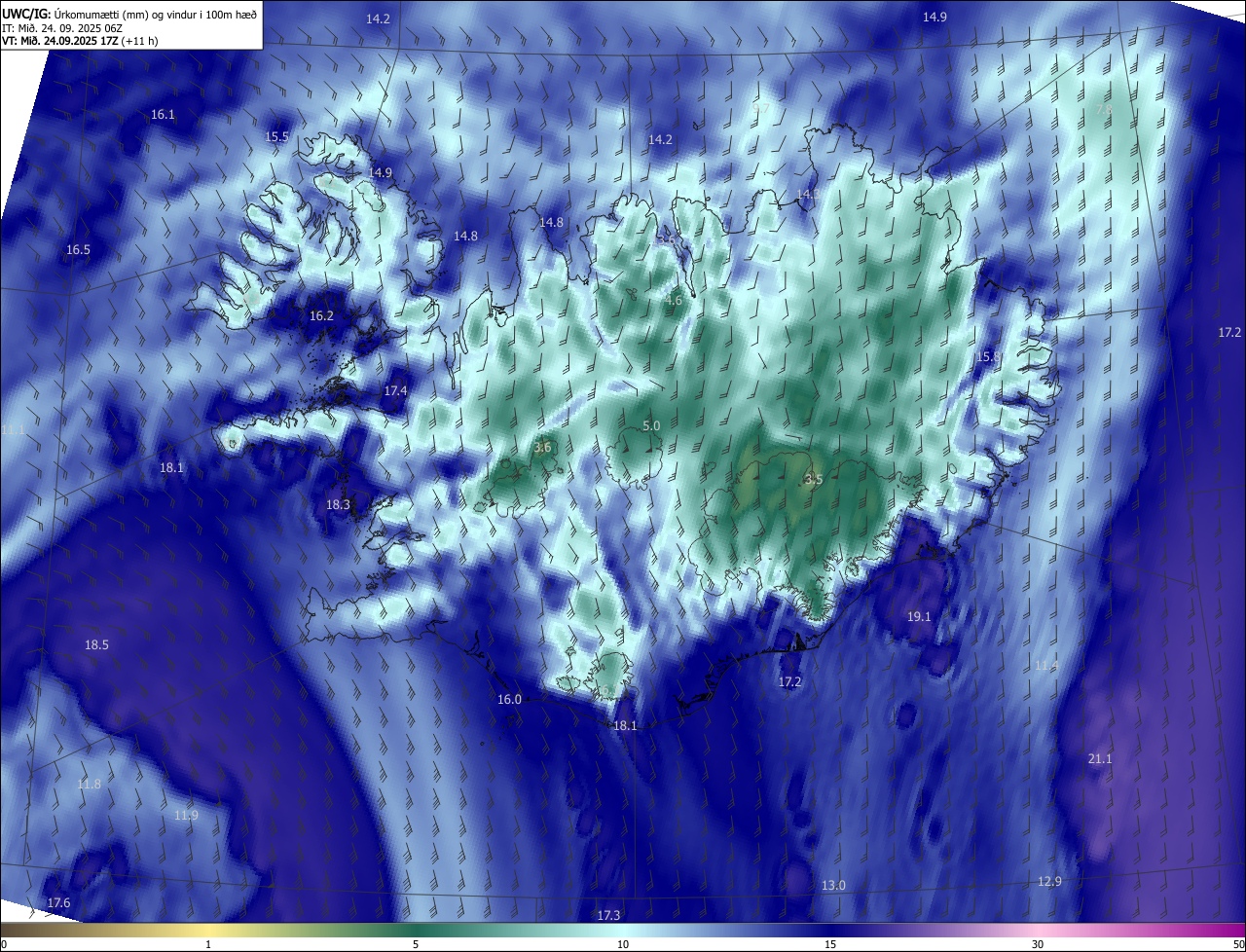Click the 5.0 value label

click(651, 426)
